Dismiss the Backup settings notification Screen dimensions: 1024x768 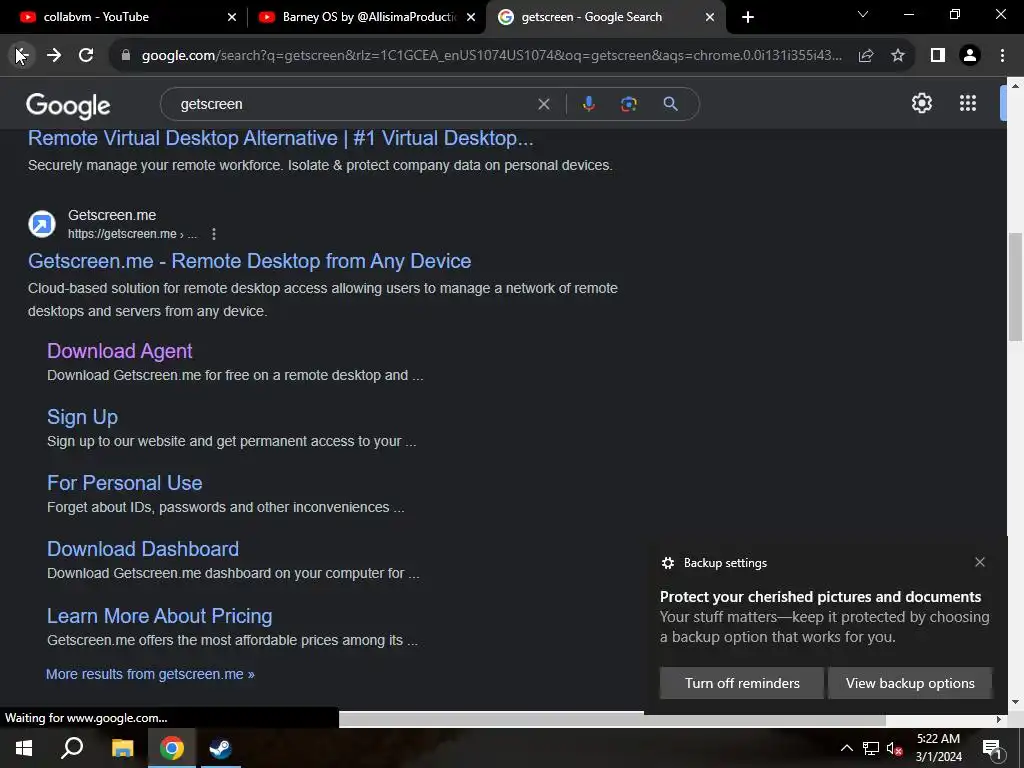coord(980,562)
